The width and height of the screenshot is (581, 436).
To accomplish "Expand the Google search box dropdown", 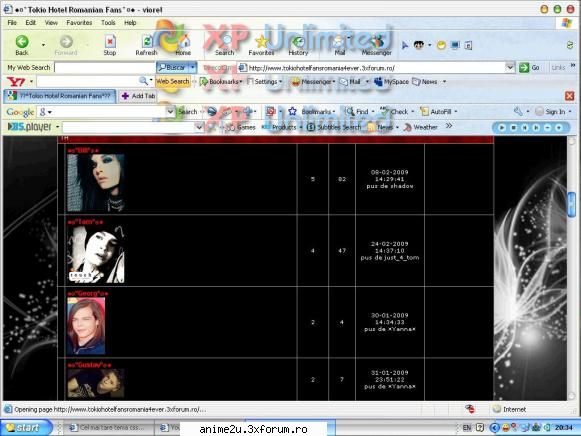I will point(170,112).
